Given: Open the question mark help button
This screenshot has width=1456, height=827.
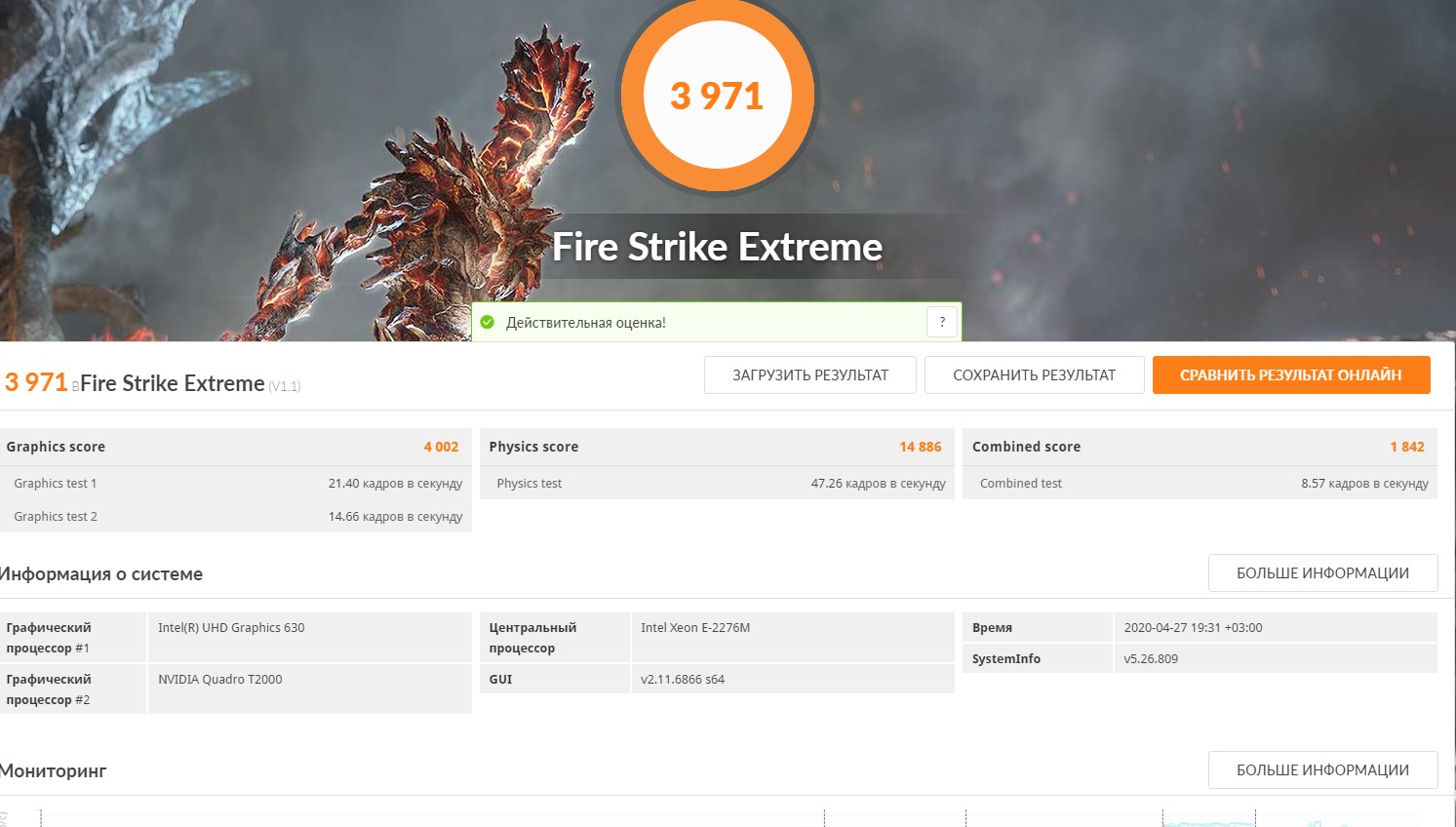Looking at the screenshot, I should pyautogui.click(x=942, y=322).
